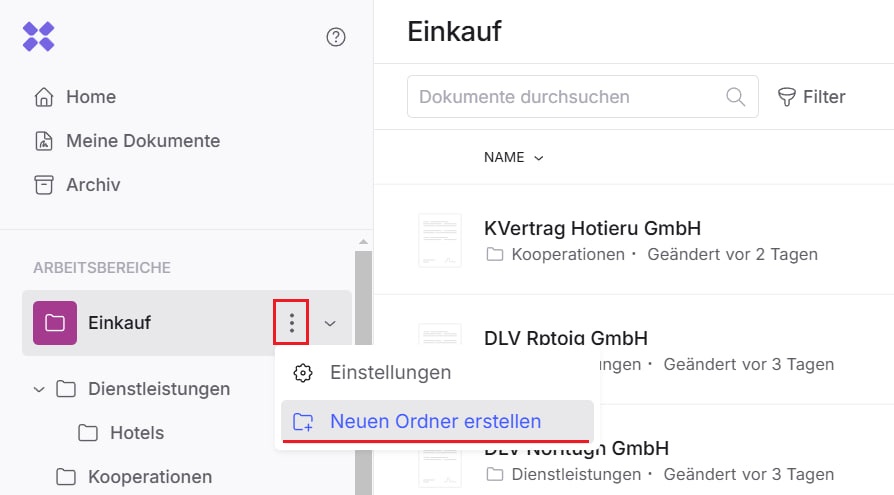Sort by the NAME column dropdown
This screenshot has height=495, width=894.
pos(513,157)
